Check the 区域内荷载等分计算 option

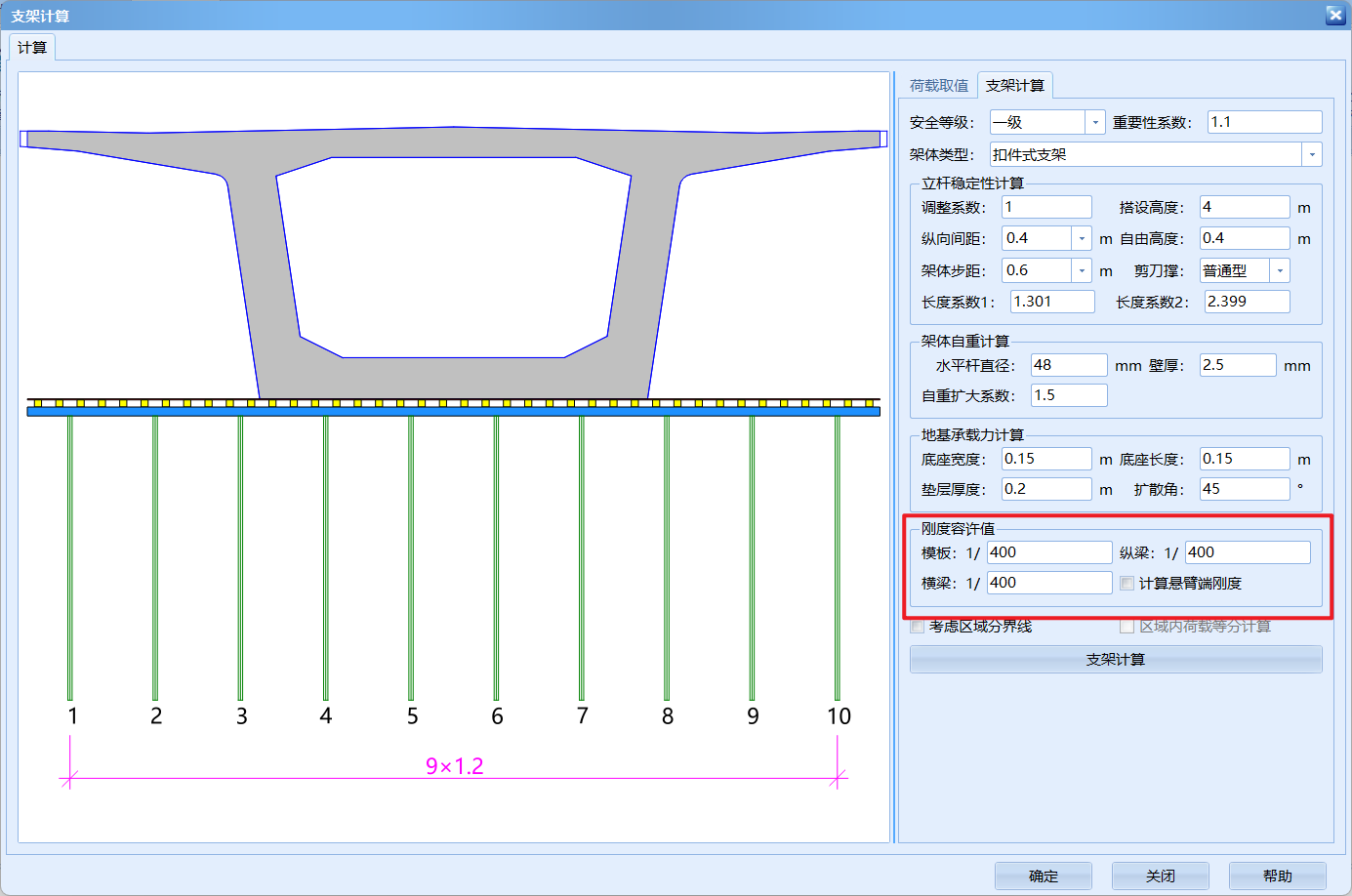click(1127, 627)
